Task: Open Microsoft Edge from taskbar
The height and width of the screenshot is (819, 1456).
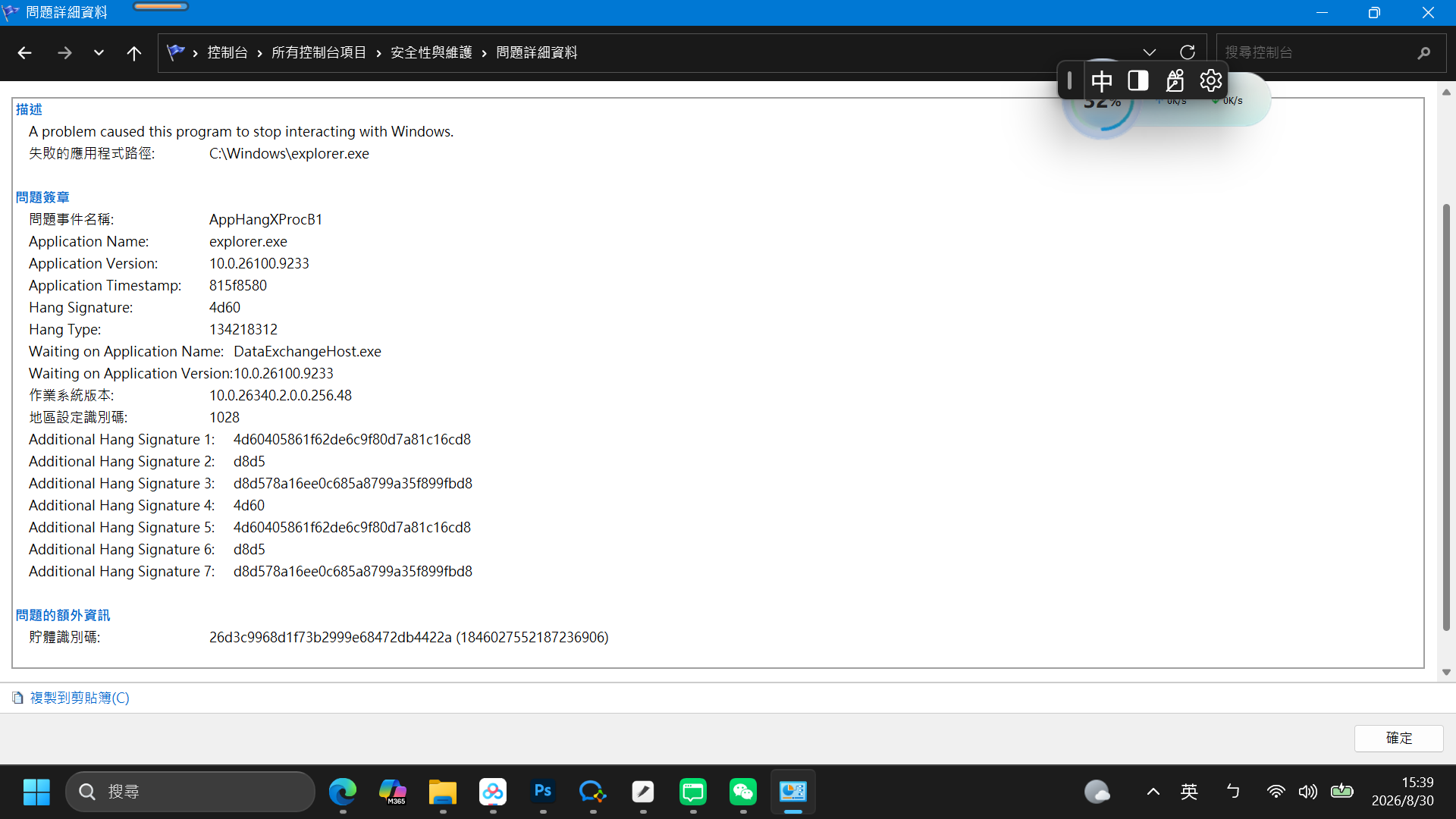Action: click(342, 792)
